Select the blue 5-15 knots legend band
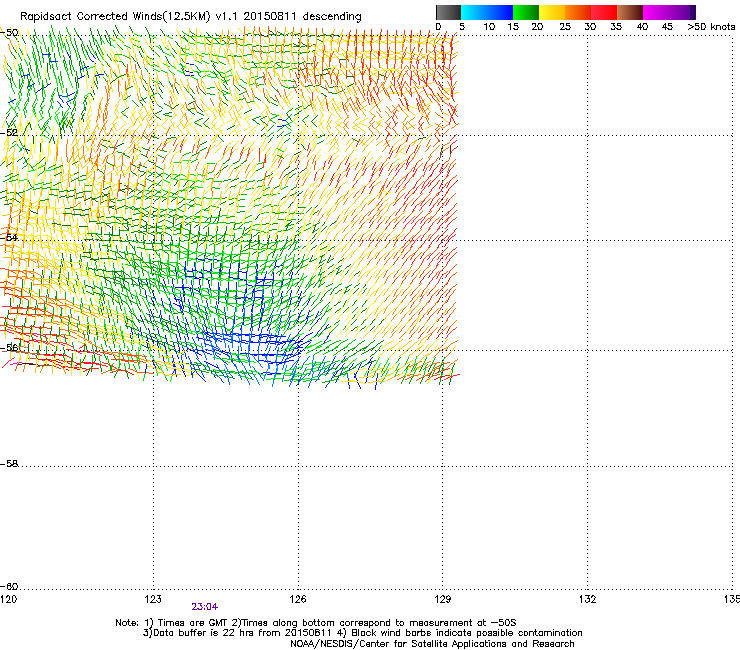The height and width of the screenshot is (650, 740). click(x=487, y=12)
